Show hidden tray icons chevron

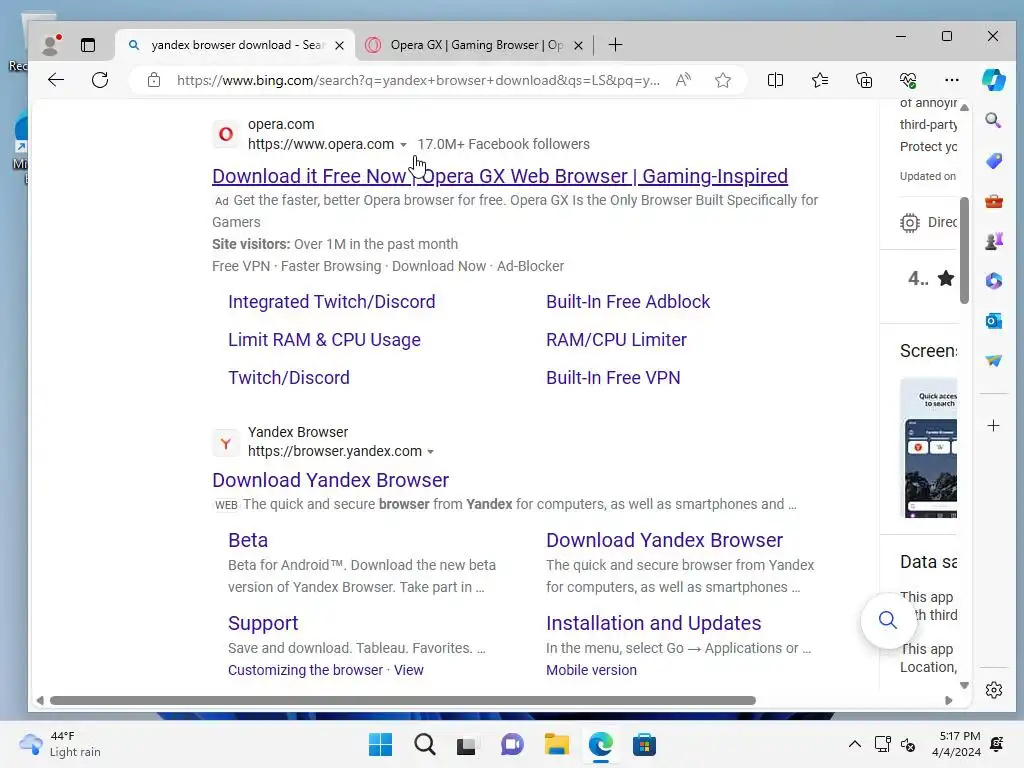(854, 744)
